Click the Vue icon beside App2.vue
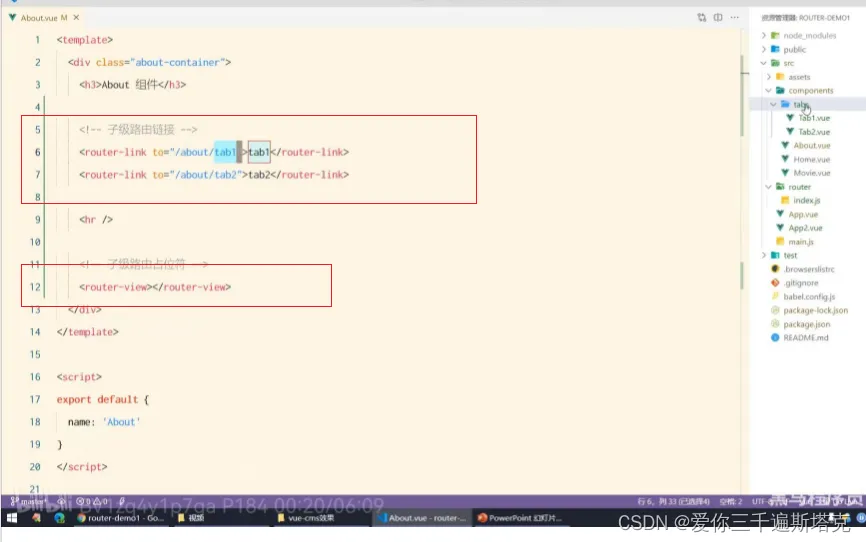The width and height of the screenshot is (866, 542). click(x=780, y=228)
